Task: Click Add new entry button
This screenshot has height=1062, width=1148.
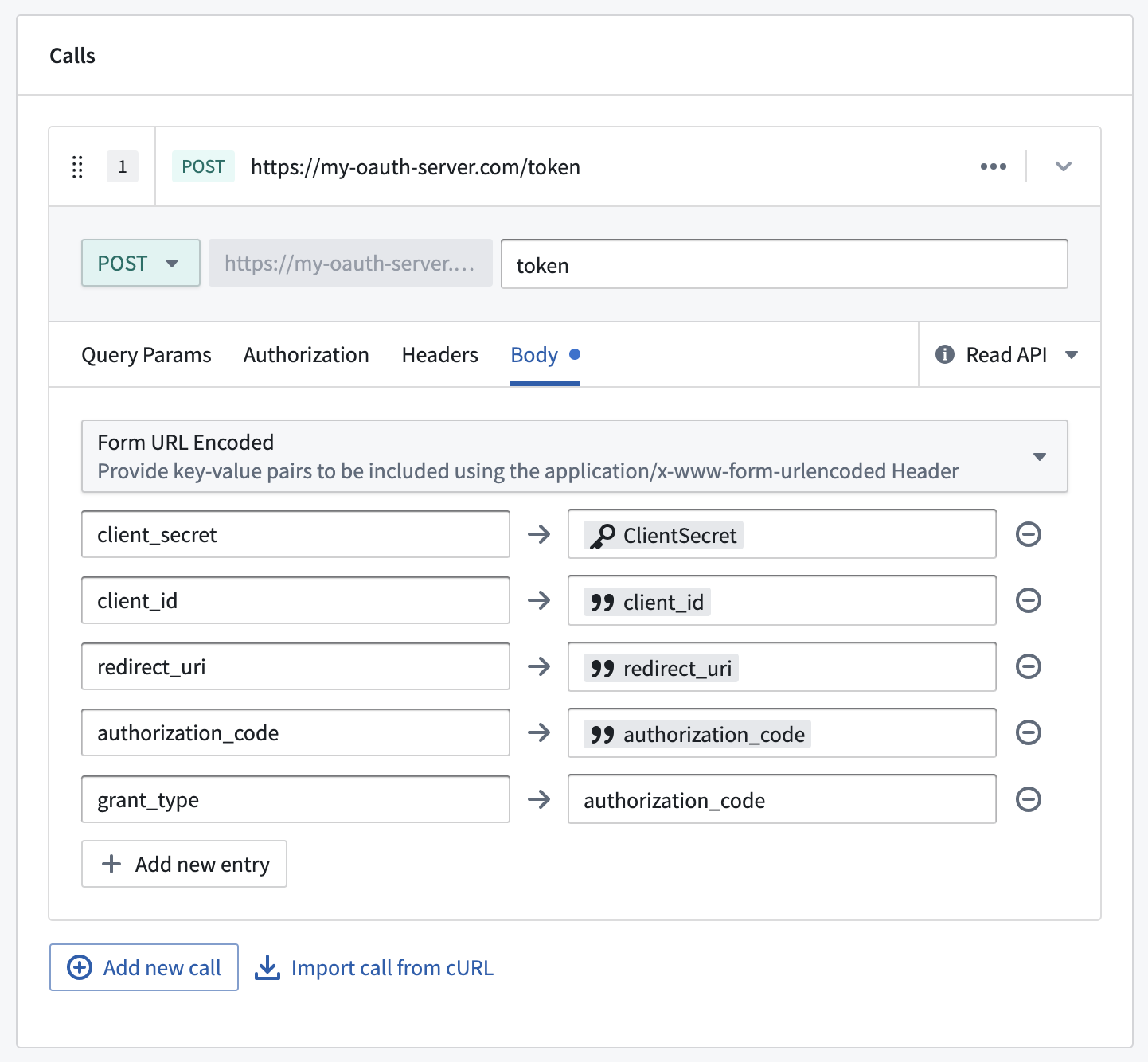Action: click(184, 864)
